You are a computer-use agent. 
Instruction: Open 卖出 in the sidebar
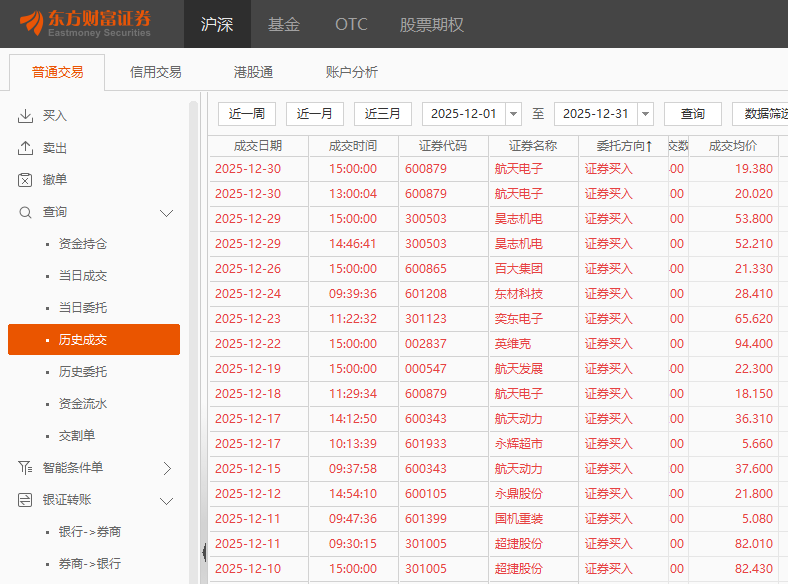[55, 148]
